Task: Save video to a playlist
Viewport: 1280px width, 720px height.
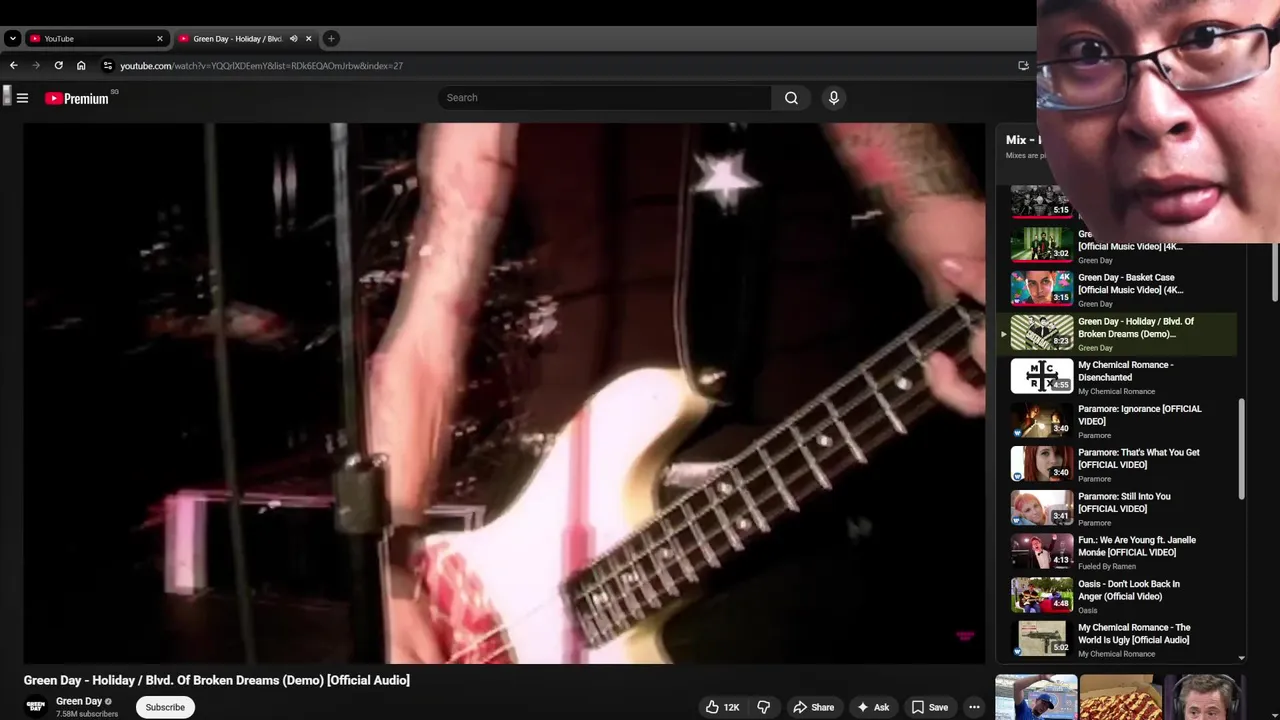Action: tap(929, 707)
